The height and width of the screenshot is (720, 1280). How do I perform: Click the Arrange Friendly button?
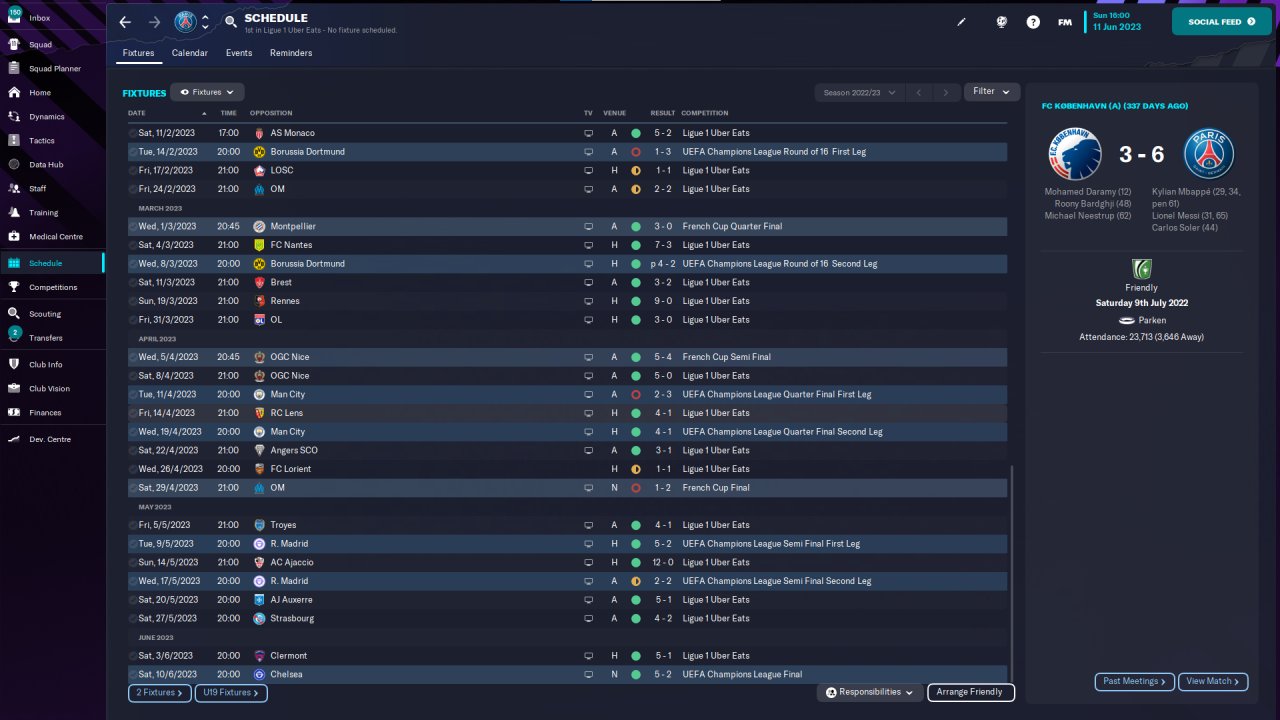(971, 692)
